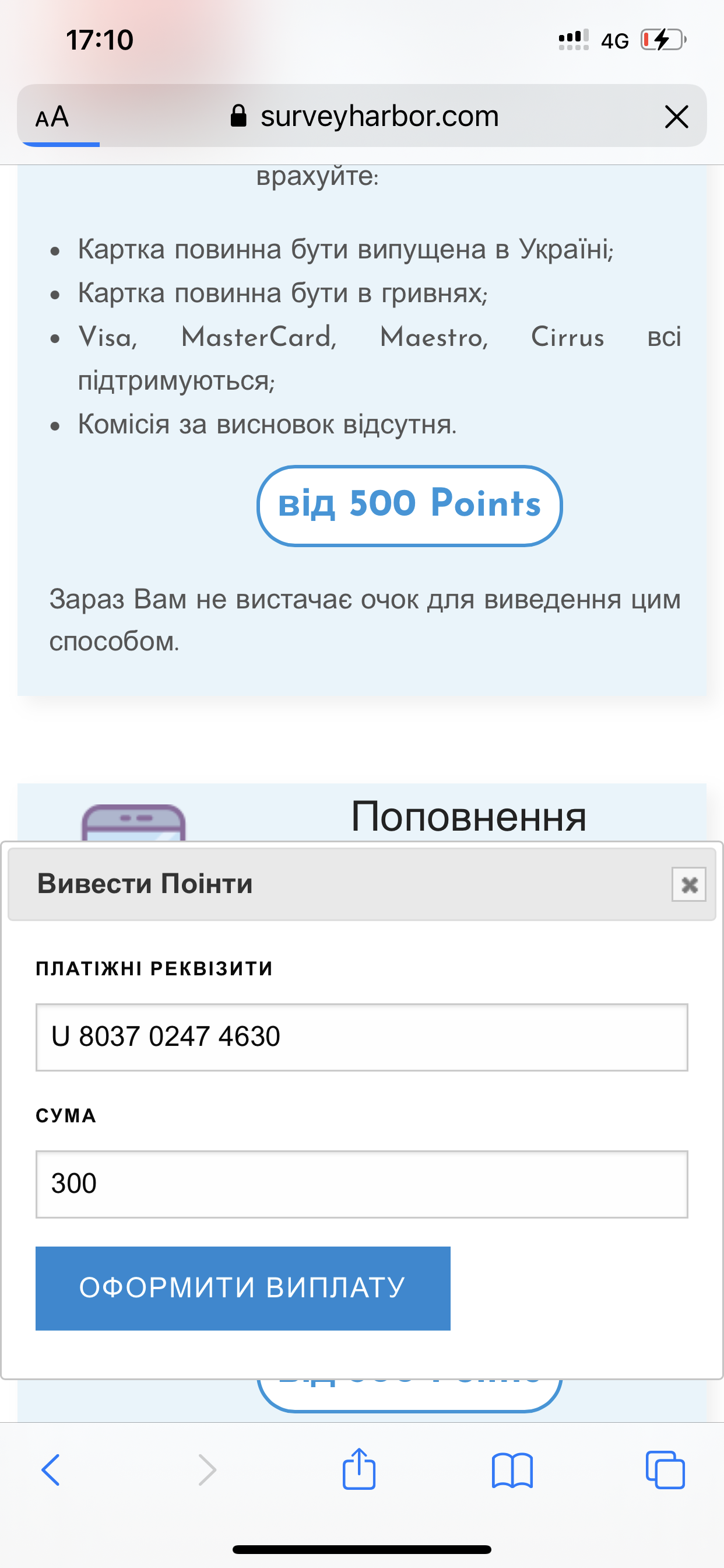
Task: Tap the lock icon beside the URL
Action: tap(238, 116)
